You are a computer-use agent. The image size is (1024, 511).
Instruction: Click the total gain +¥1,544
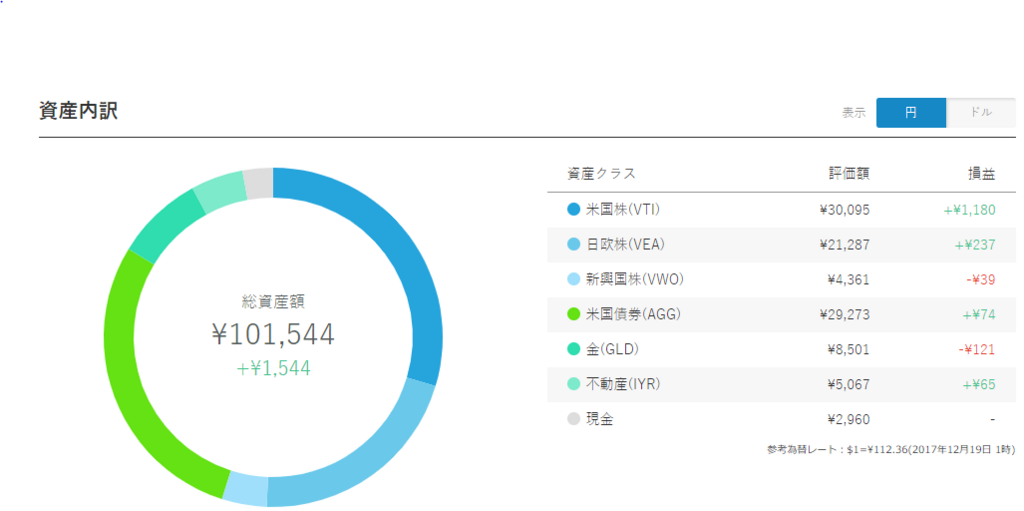point(273,369)
